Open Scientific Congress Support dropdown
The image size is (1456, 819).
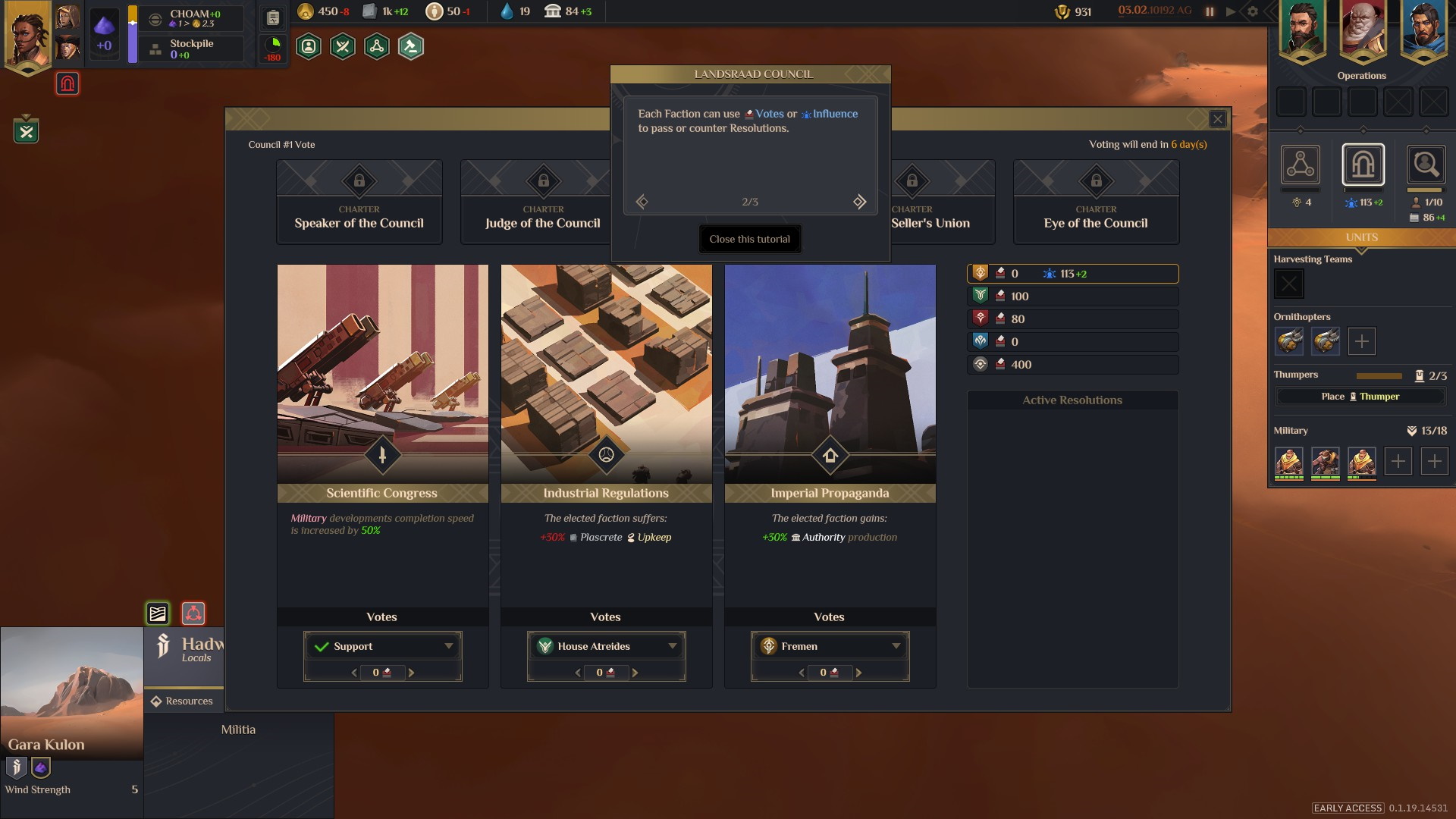[x=382, y=646]
